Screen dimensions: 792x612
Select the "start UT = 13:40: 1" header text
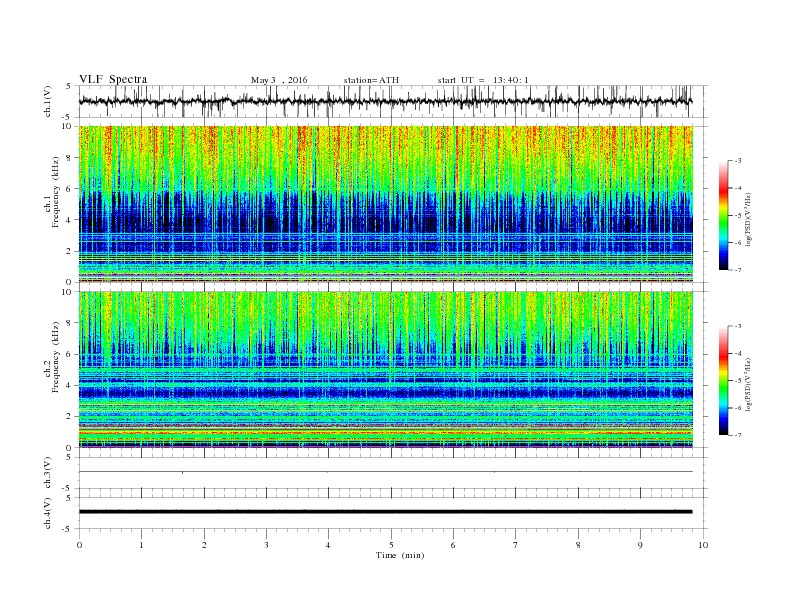[x=483, y=80]
